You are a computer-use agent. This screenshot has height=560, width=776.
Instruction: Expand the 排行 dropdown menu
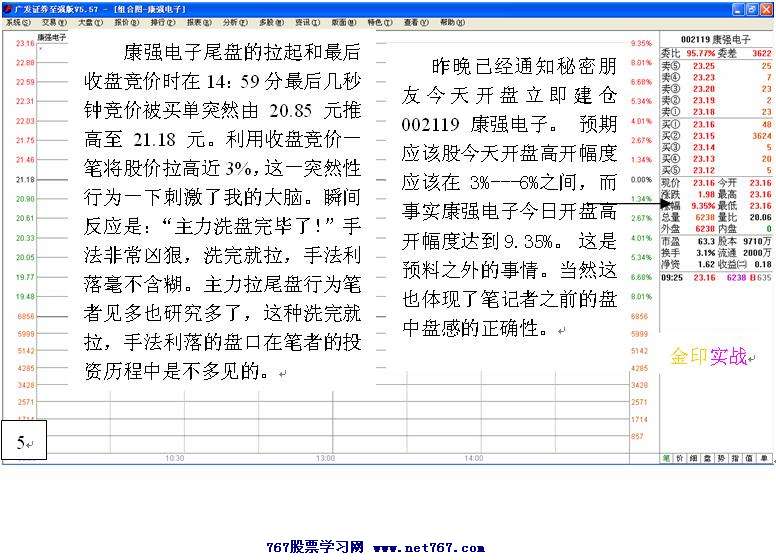point(161,21)
